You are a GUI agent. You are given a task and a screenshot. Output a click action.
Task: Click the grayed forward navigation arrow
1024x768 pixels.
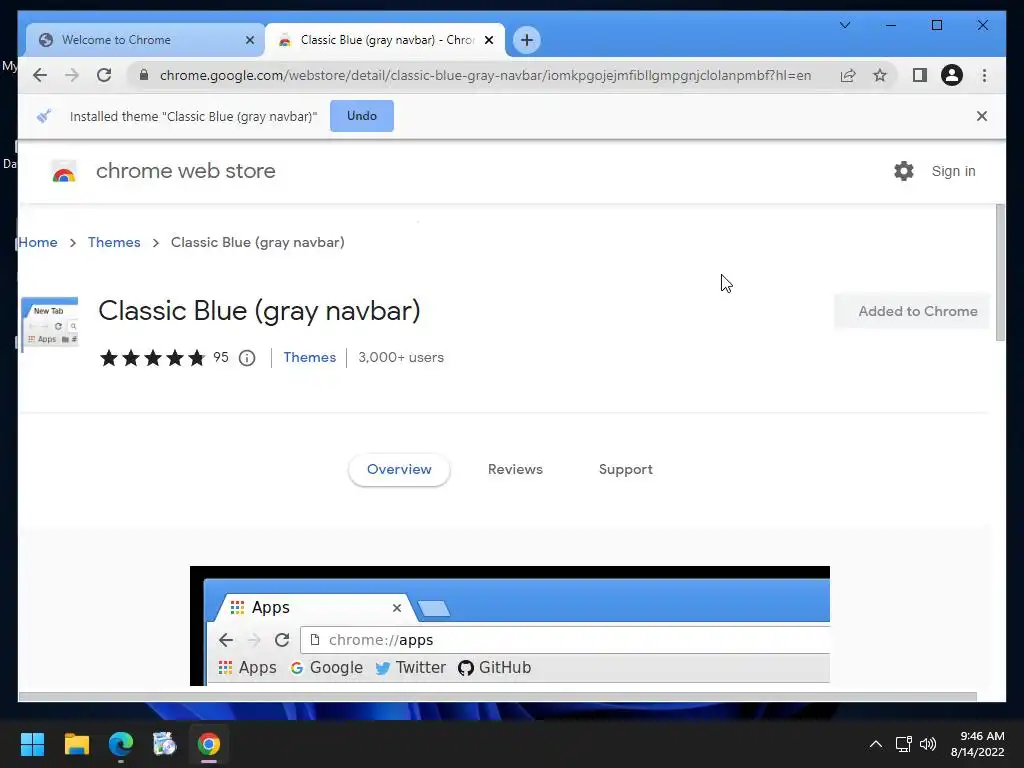(x=72, y=75)
